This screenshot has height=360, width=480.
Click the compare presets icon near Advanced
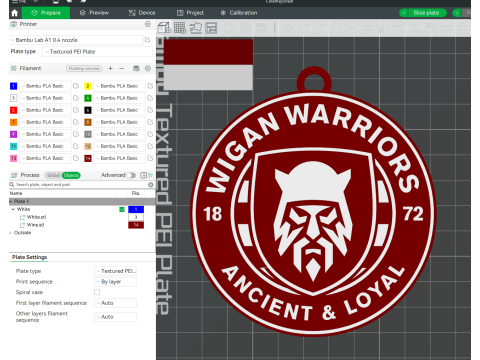(151, 175)
